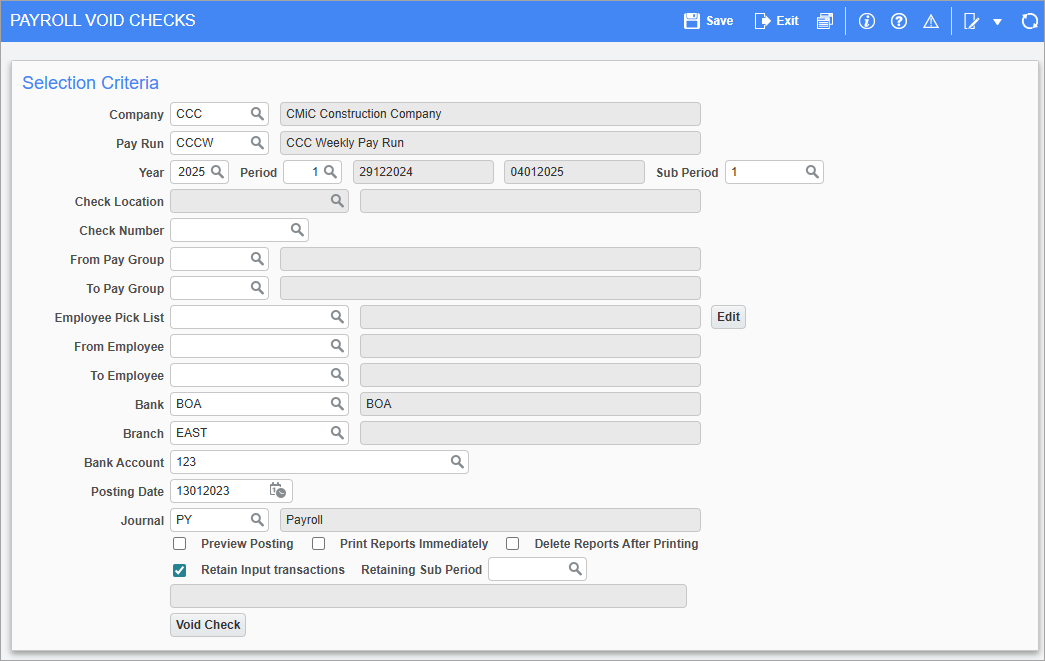1045x661 pixels.
Task: Click Exit in the top toolbar
Action: (x=776, y=20)
